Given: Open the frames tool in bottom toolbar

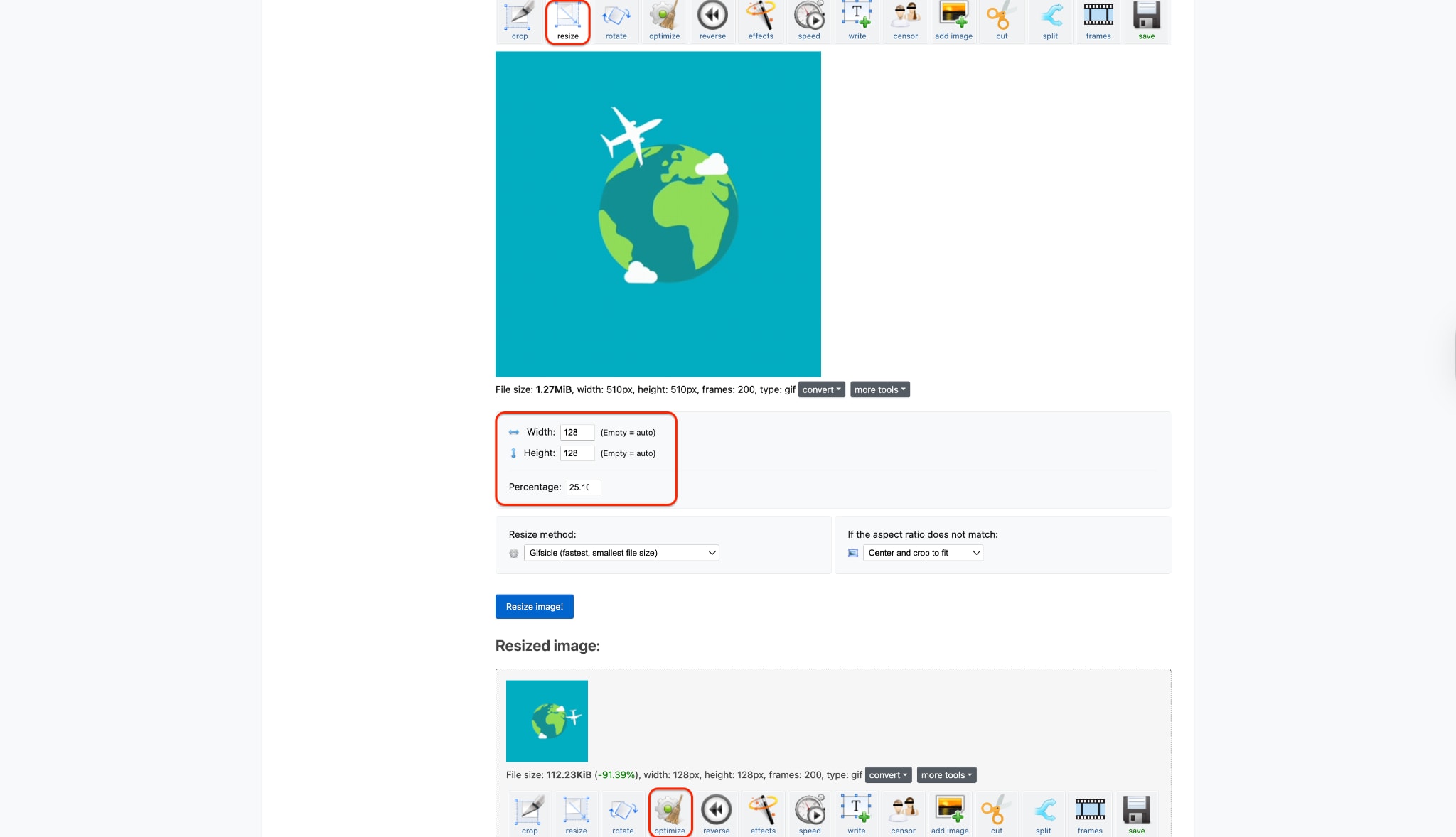Looking at the screenshot, I should (x=1089, y=814).
